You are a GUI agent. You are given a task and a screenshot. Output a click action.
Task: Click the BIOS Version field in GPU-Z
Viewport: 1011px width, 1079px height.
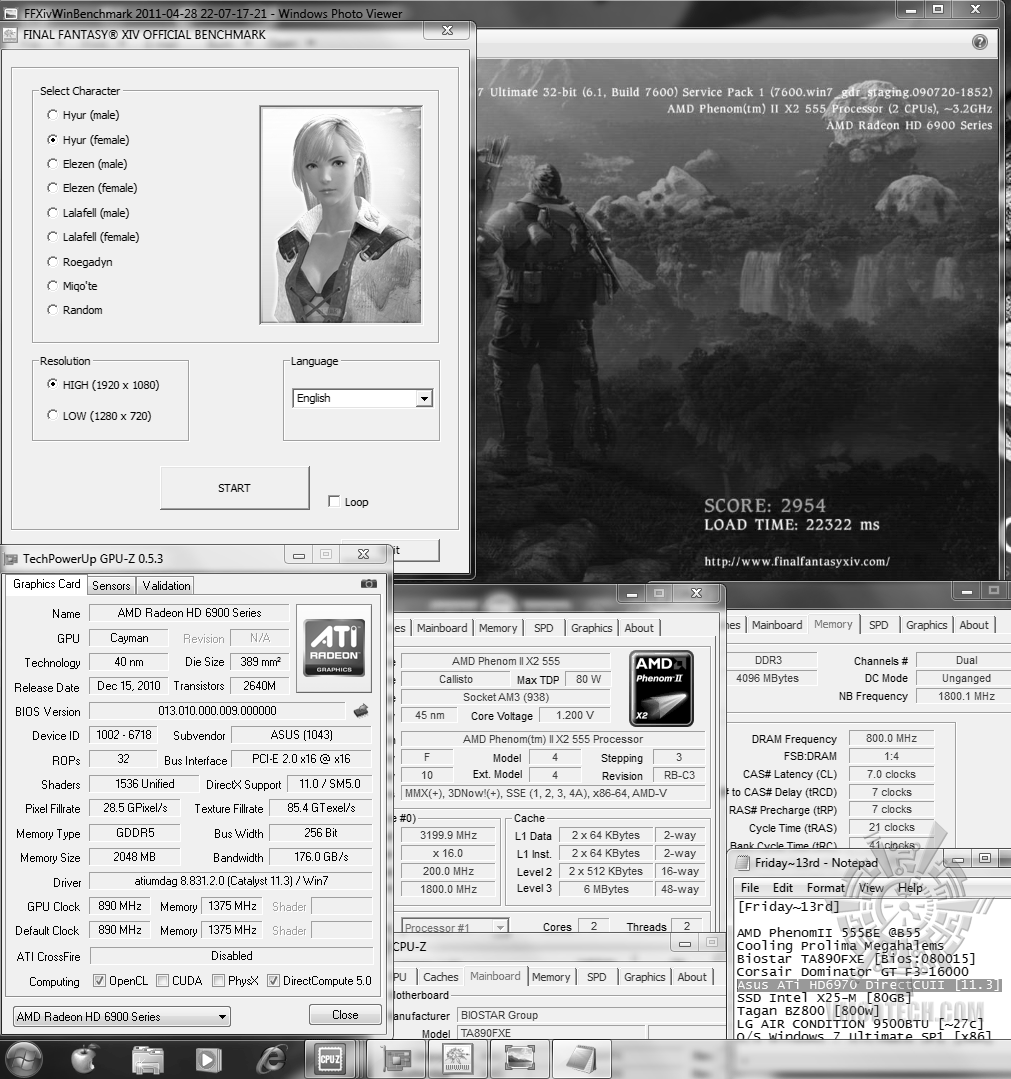217,711
